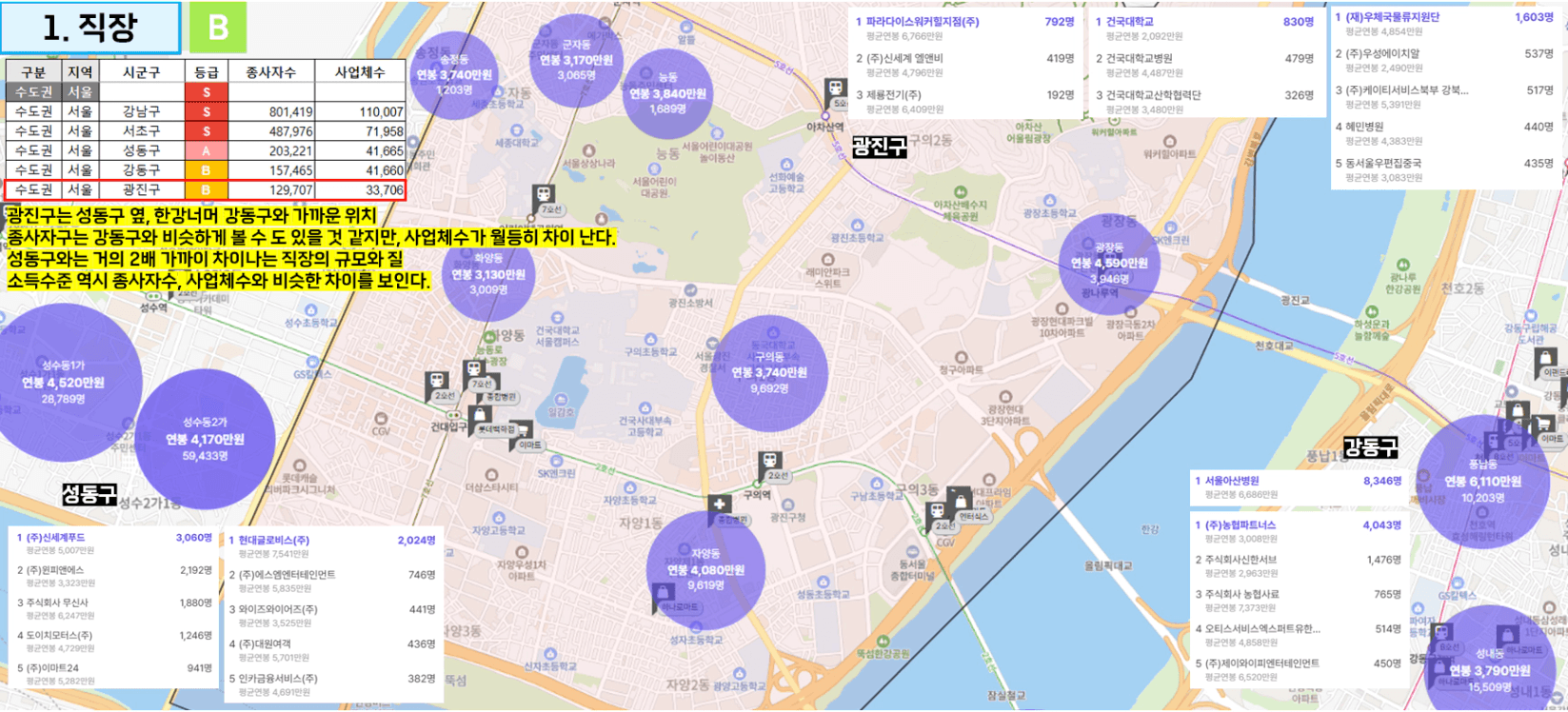Select the 풍납동 purple data circle

1481,481
